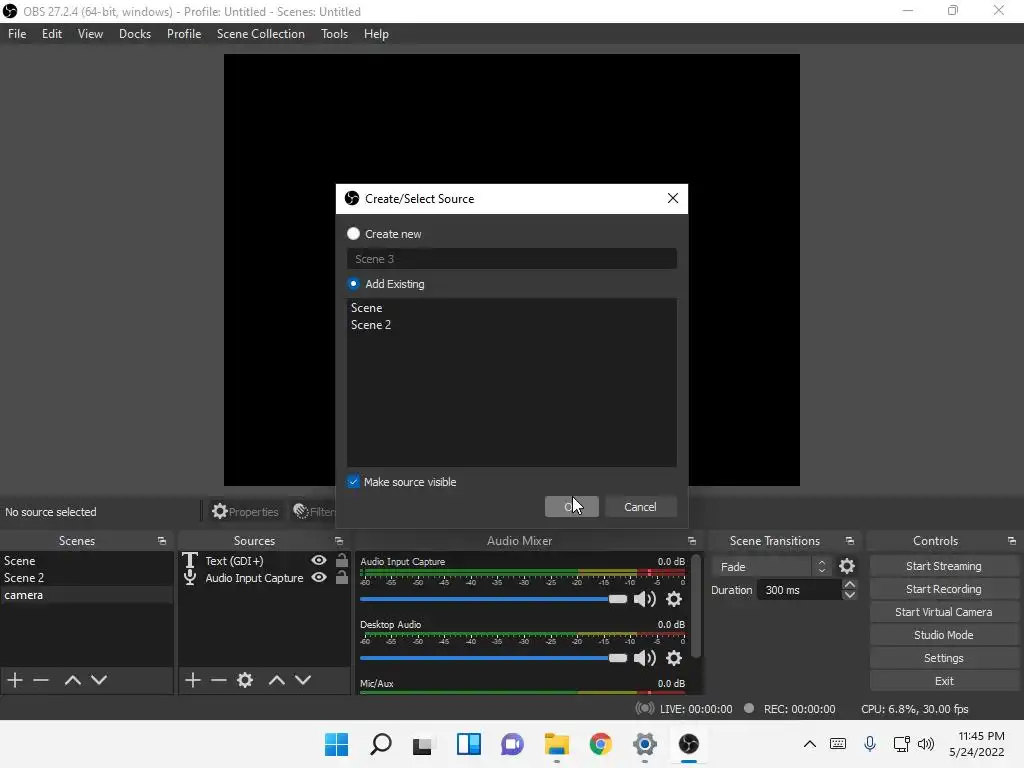Open the View menu
Image resolution: width=1024 pixels, height=768 pixels.
(90, 34)
